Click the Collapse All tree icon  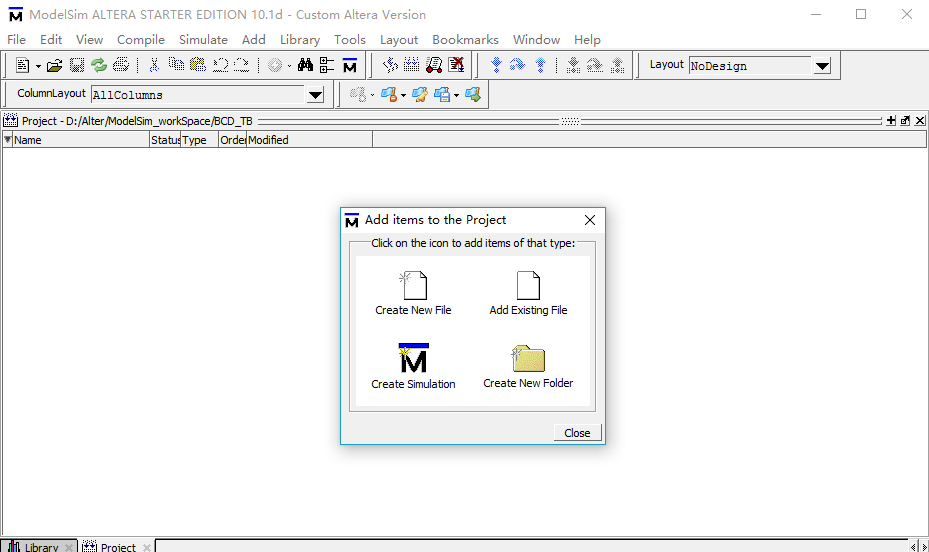(x=326, y=65)
